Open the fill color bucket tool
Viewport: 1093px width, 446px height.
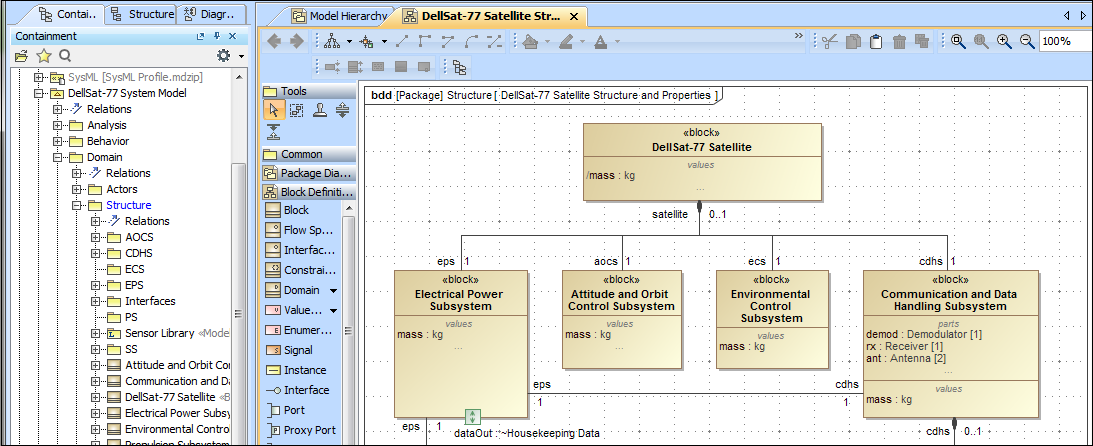coord(530,42)
